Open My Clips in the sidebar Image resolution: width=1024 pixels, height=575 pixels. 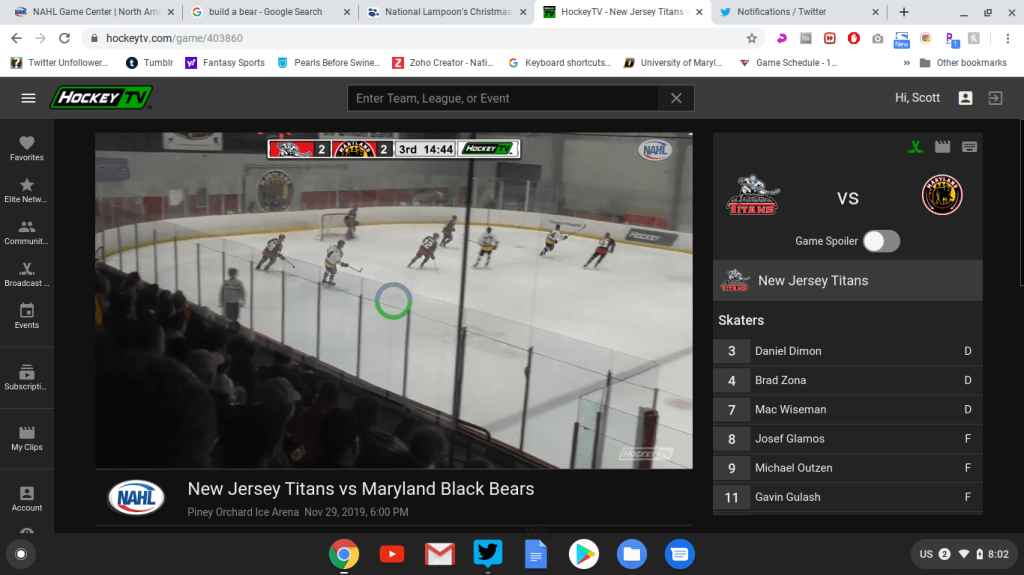point(27,438)
